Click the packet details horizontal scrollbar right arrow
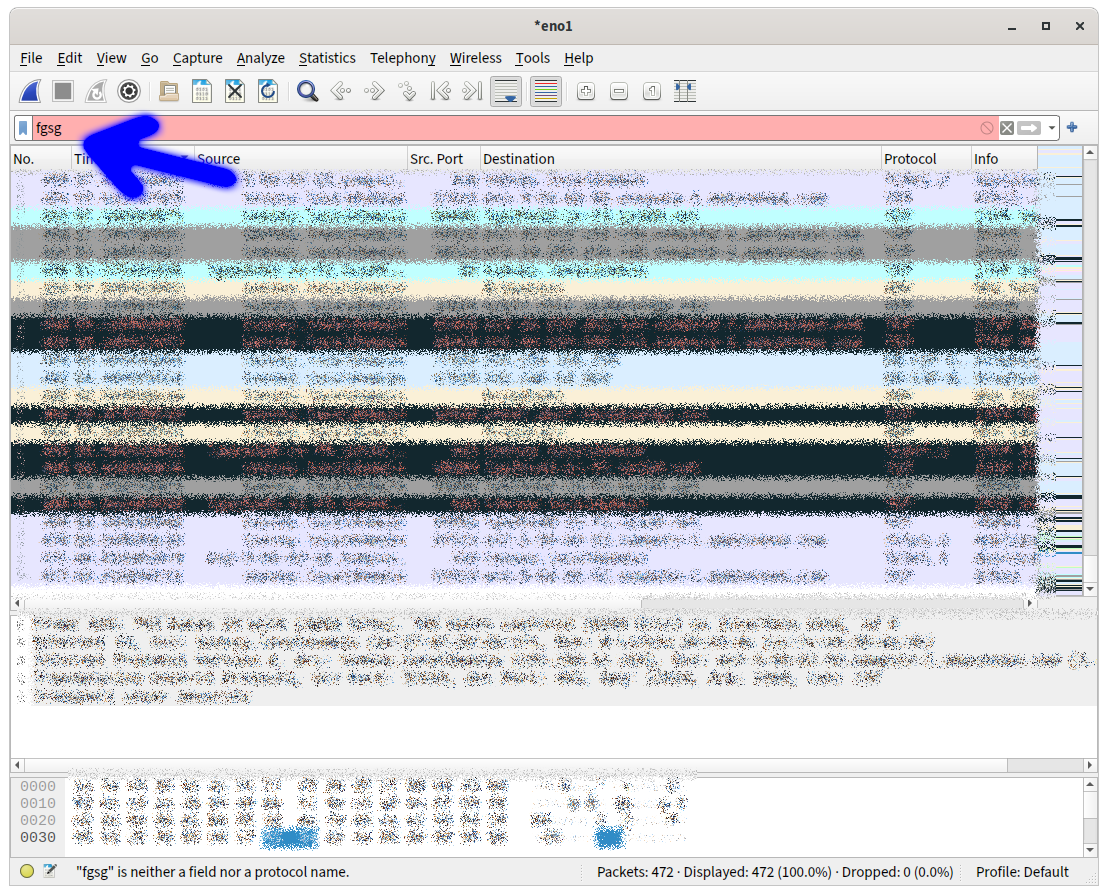Image resolution: width=1108 pixels, height=895 pixels. pyautogui.click(x=1090, y=765)
